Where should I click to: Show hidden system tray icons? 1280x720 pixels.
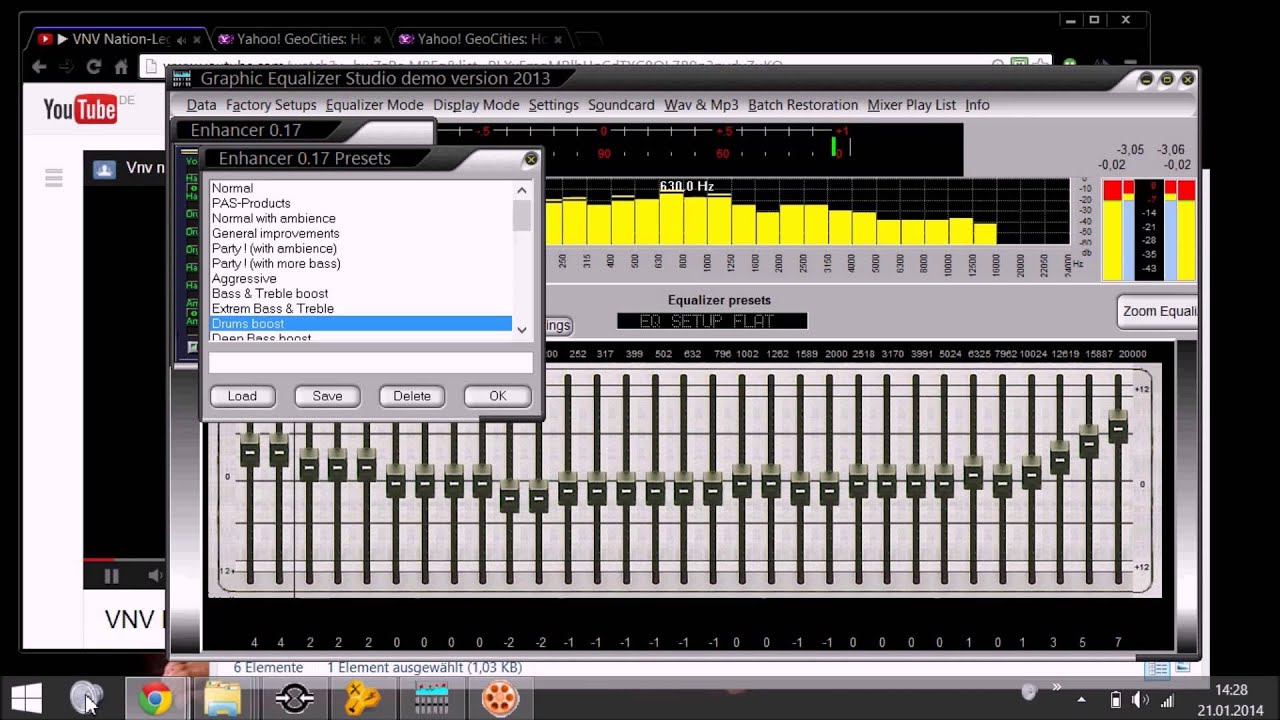(1081, 699)
